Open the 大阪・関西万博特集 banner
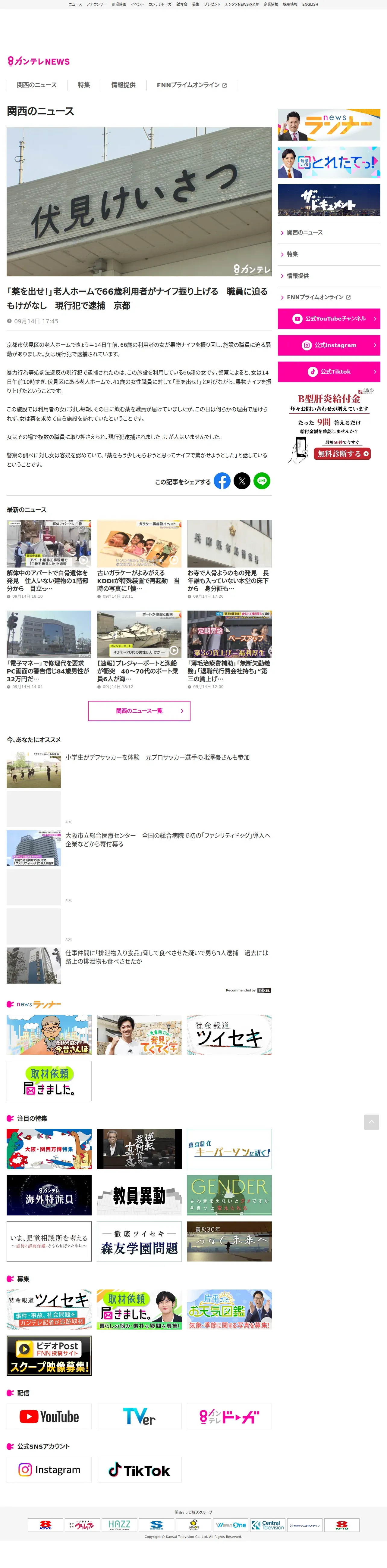 (49, 1149)
